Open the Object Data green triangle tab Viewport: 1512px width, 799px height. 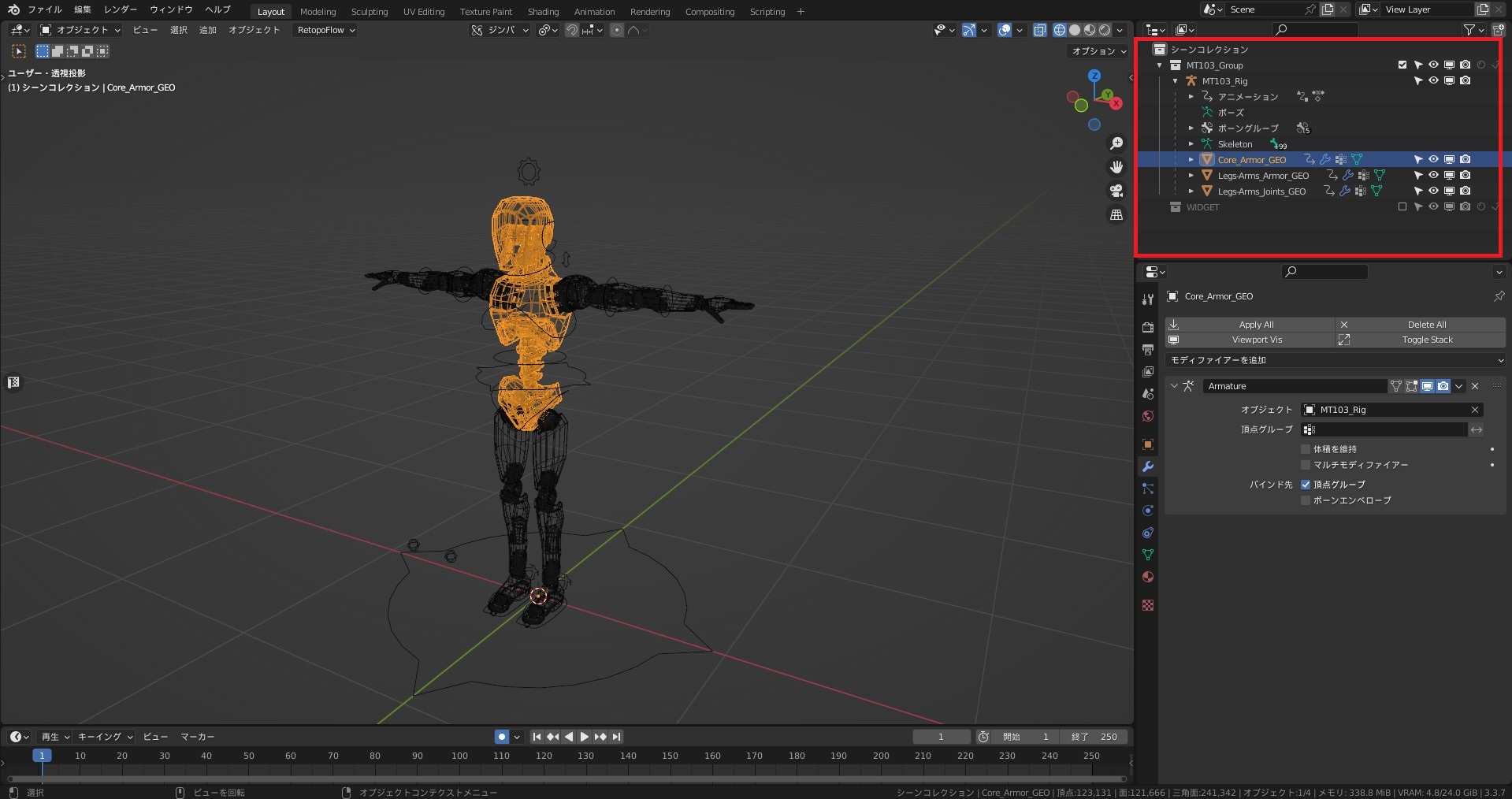point(1148,555)
